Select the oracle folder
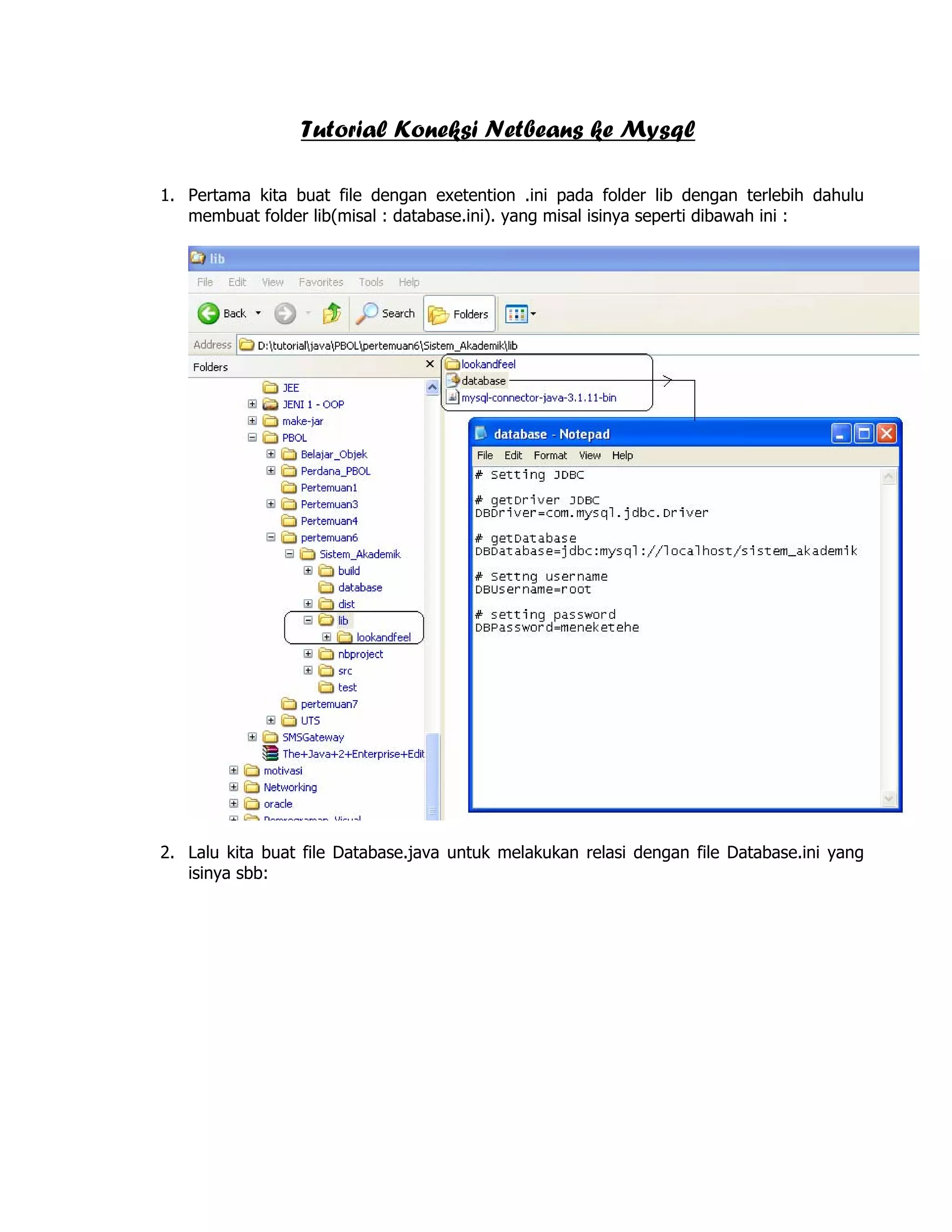952x1232 pixels. pos(269,804)
